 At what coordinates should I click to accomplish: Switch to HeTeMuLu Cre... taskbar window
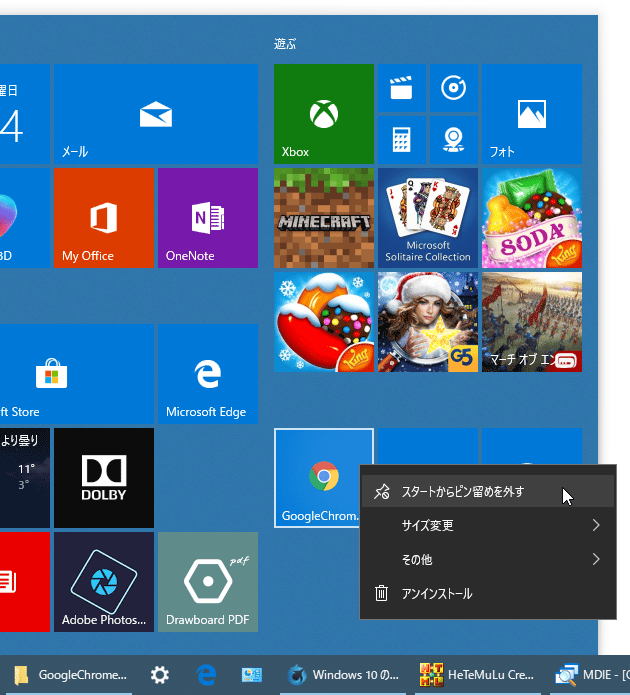click(477, 675)
